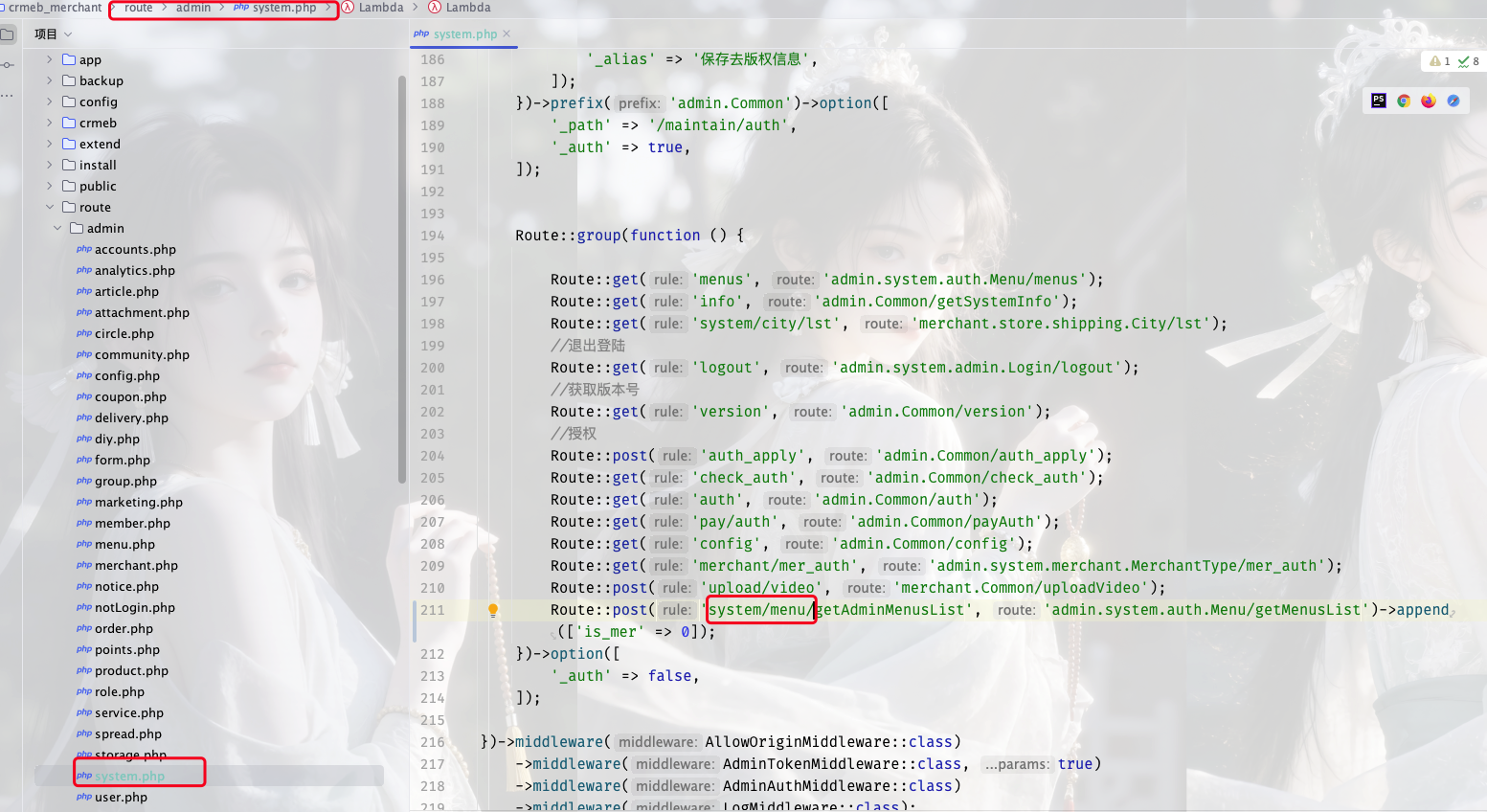Collapse the route folder
The height and width of the screenshot is (812, 1487).
coord(50,207)
